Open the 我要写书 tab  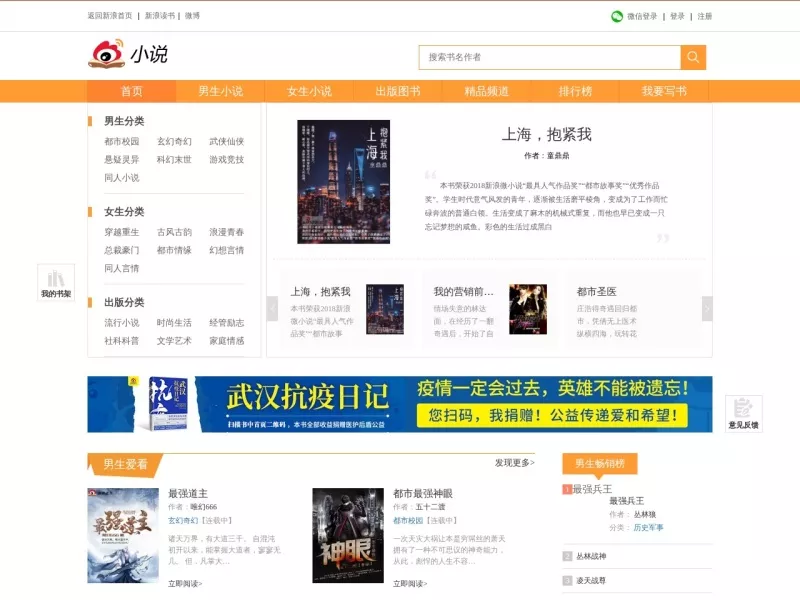point(664,91)
